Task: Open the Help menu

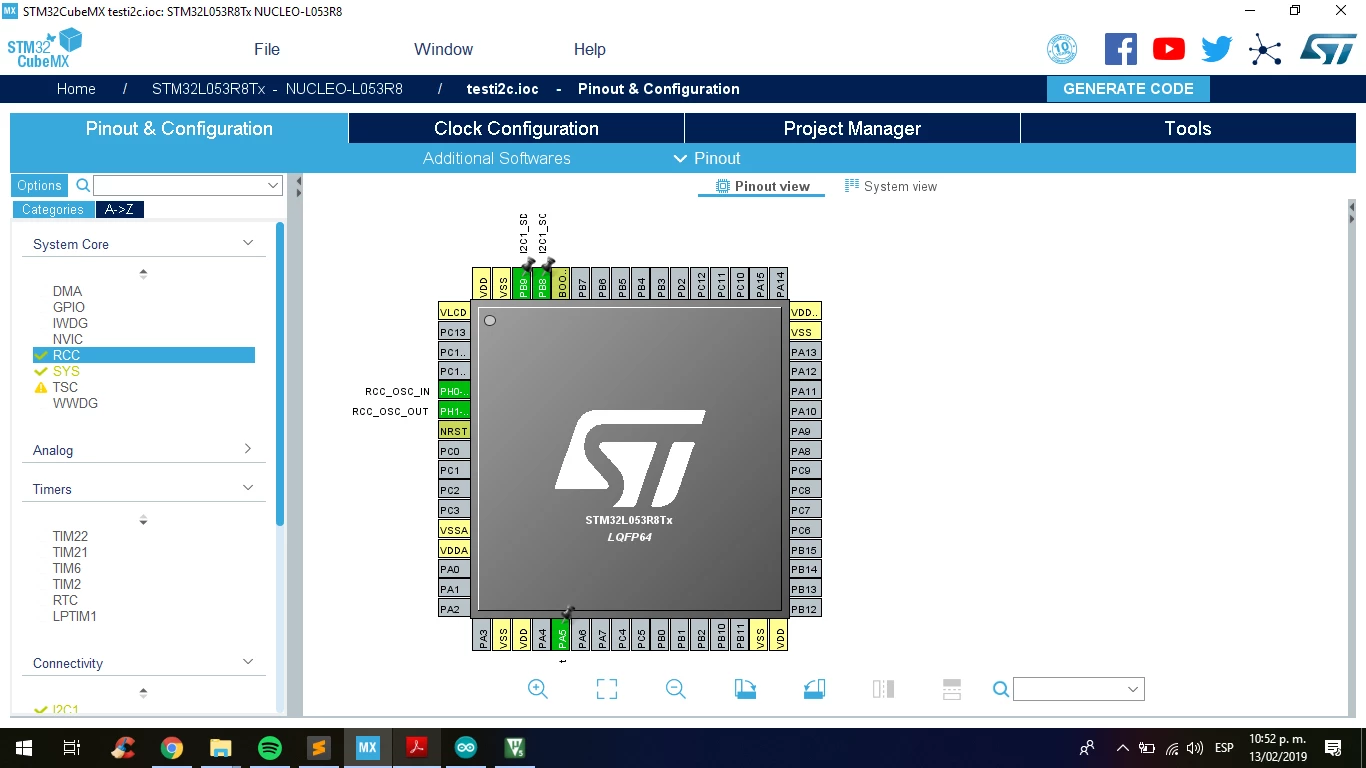Action: click(590, 49)
